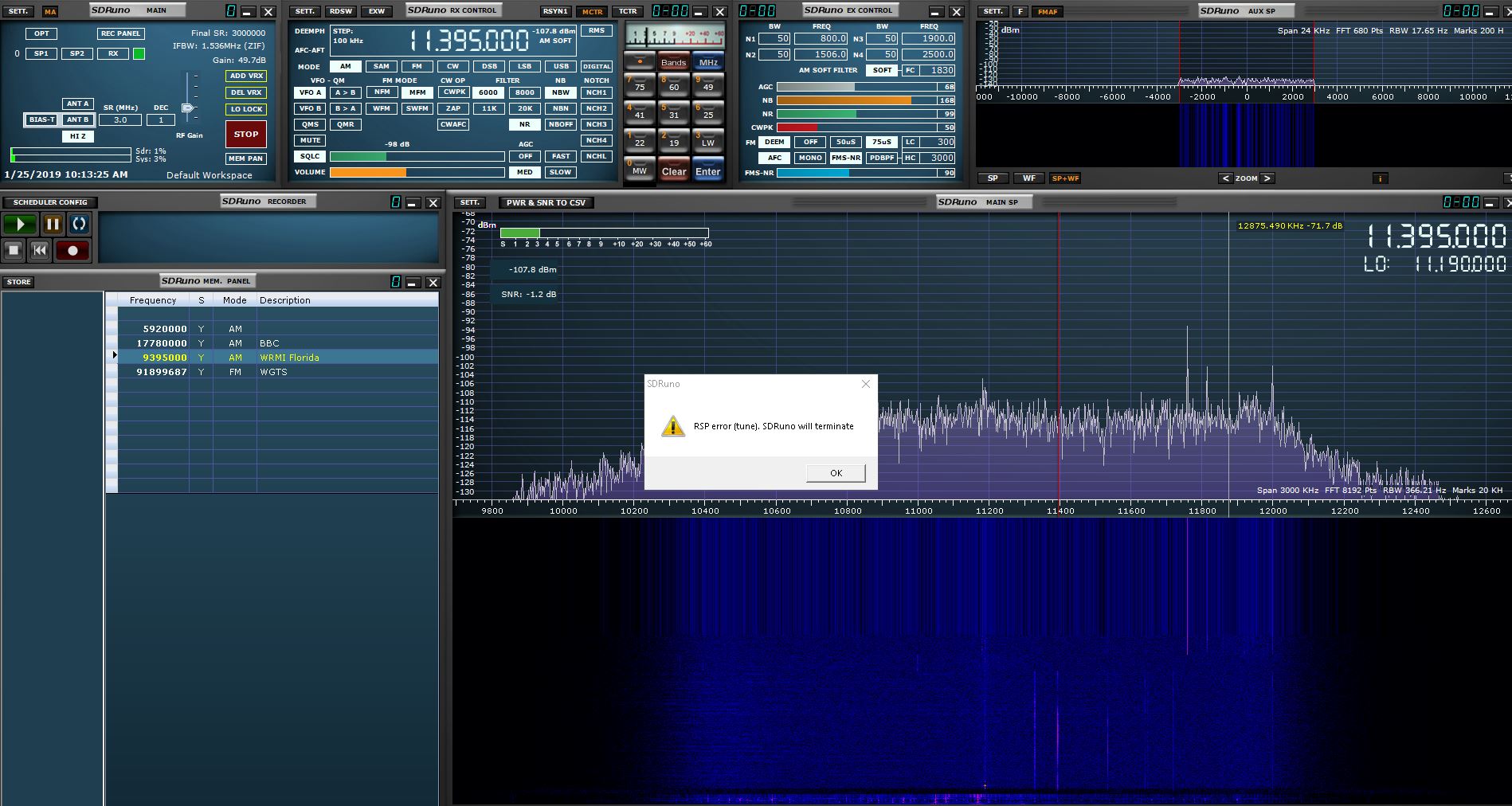Zoom in Aux SP with right arrow

point(1267,178)
